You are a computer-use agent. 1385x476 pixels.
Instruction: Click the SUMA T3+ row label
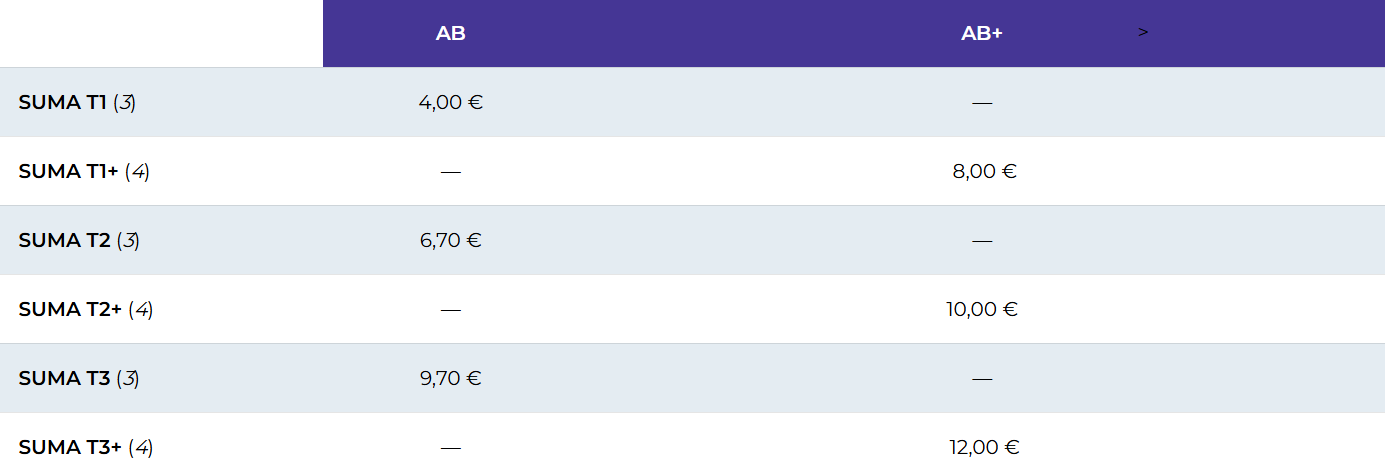(x=86, y=447)
